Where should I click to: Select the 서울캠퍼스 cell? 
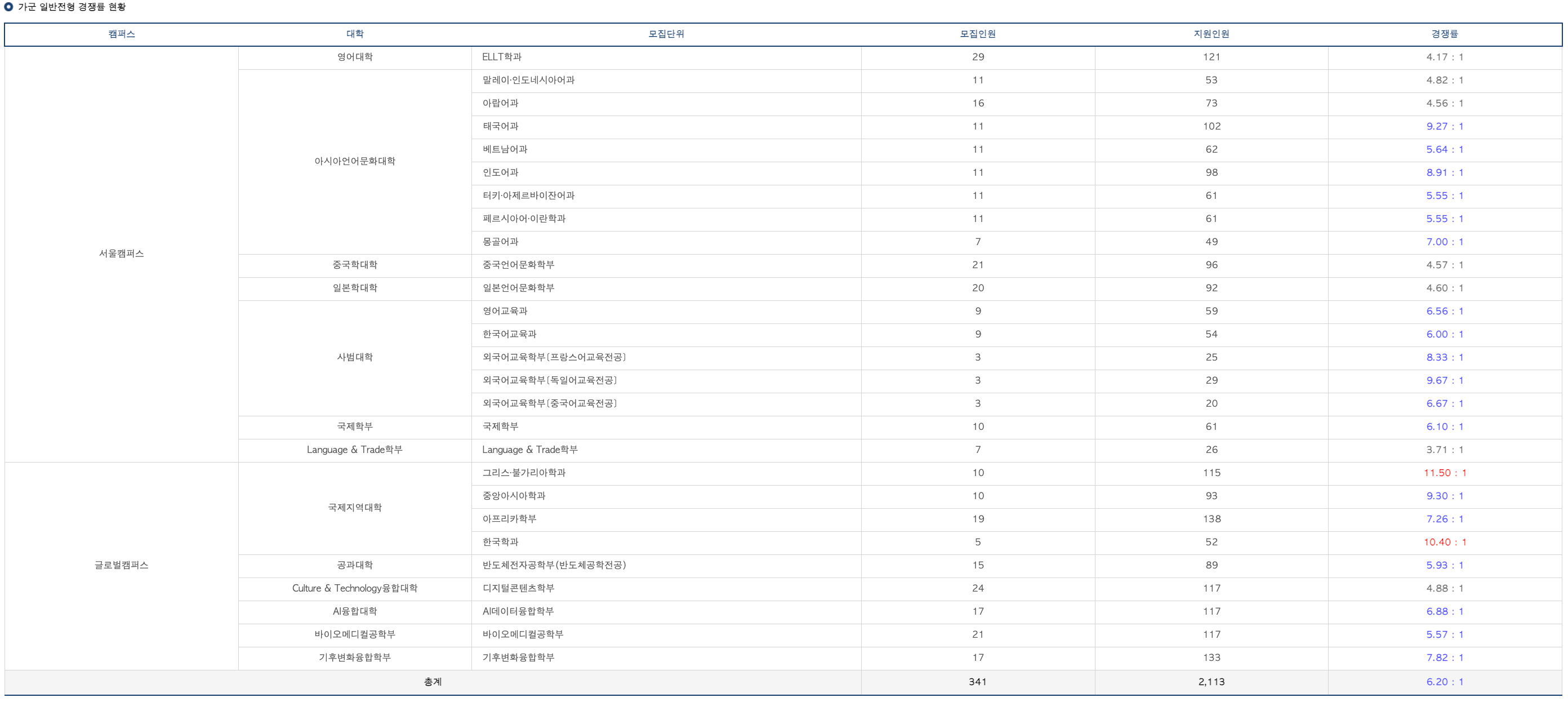[x=121, y=254]
